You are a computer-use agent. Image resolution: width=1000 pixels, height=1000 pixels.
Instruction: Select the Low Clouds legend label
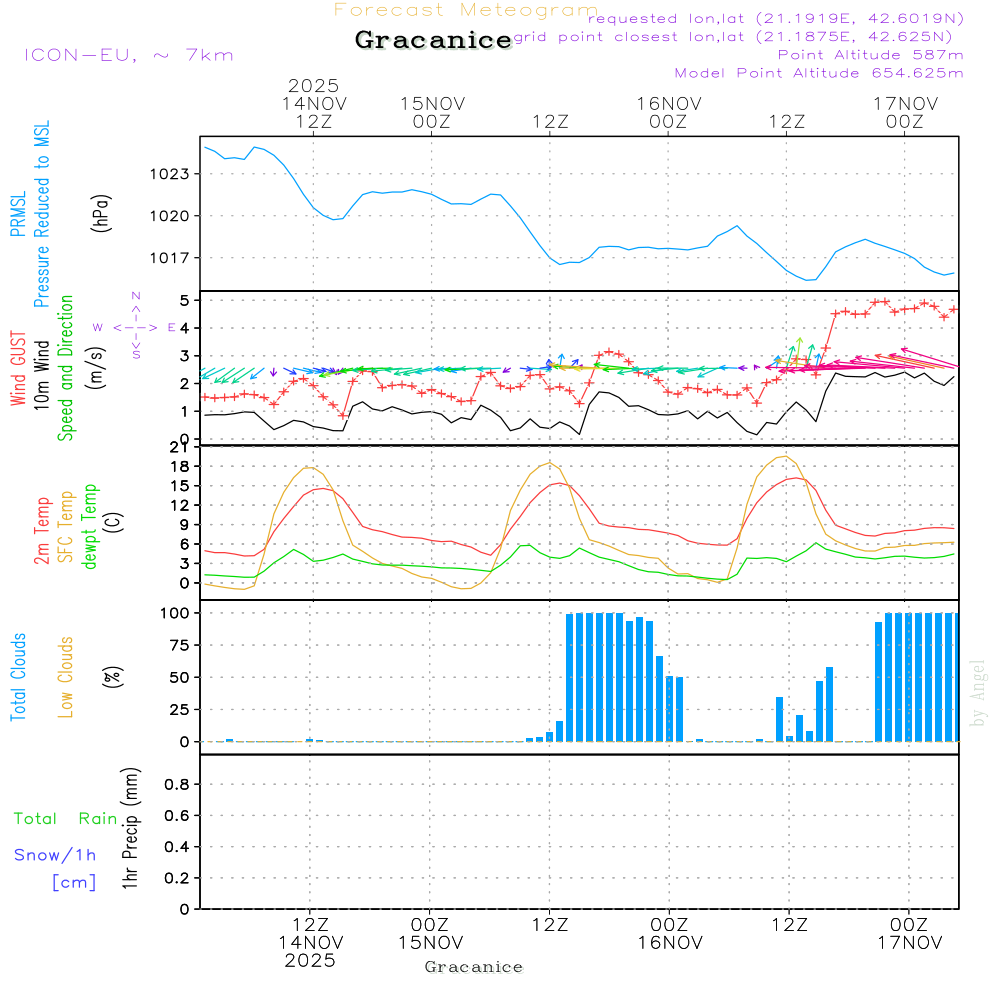[66, 677]
